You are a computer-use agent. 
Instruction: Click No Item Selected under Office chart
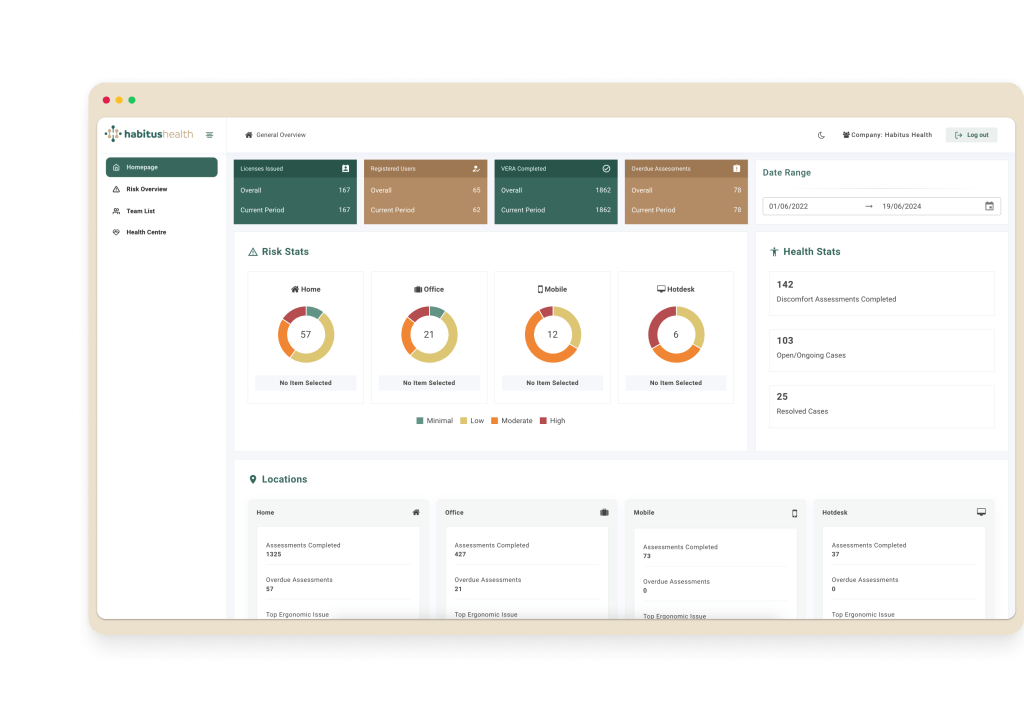click(x=429, y=383)
